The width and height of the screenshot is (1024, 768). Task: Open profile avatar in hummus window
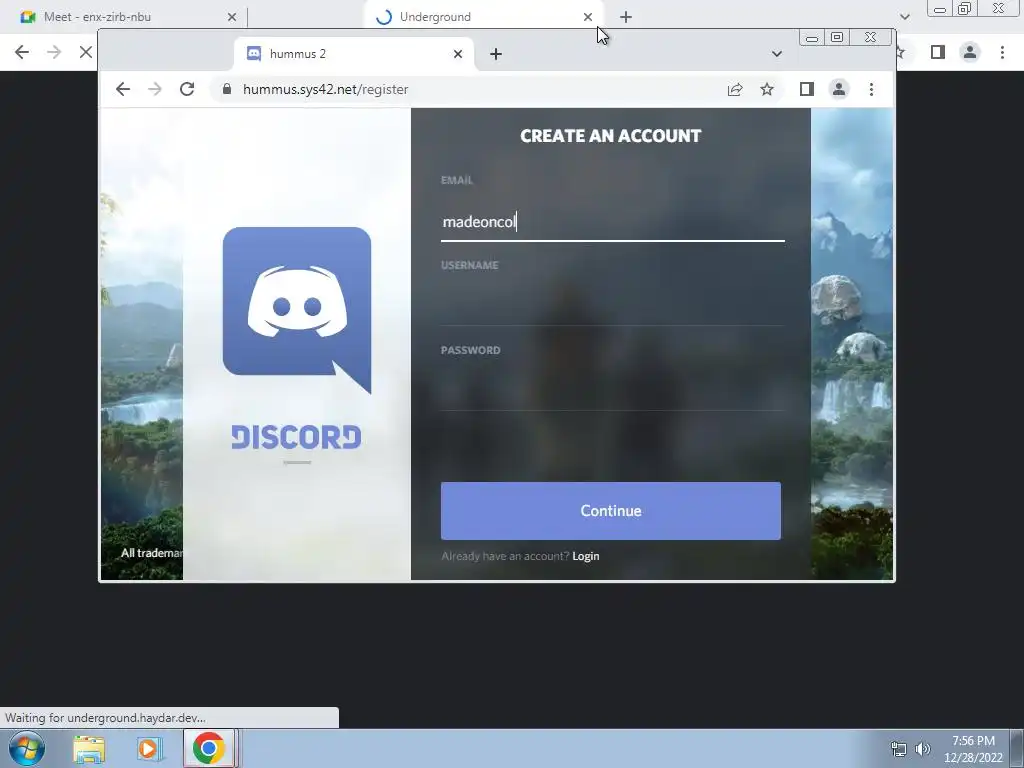839,89
